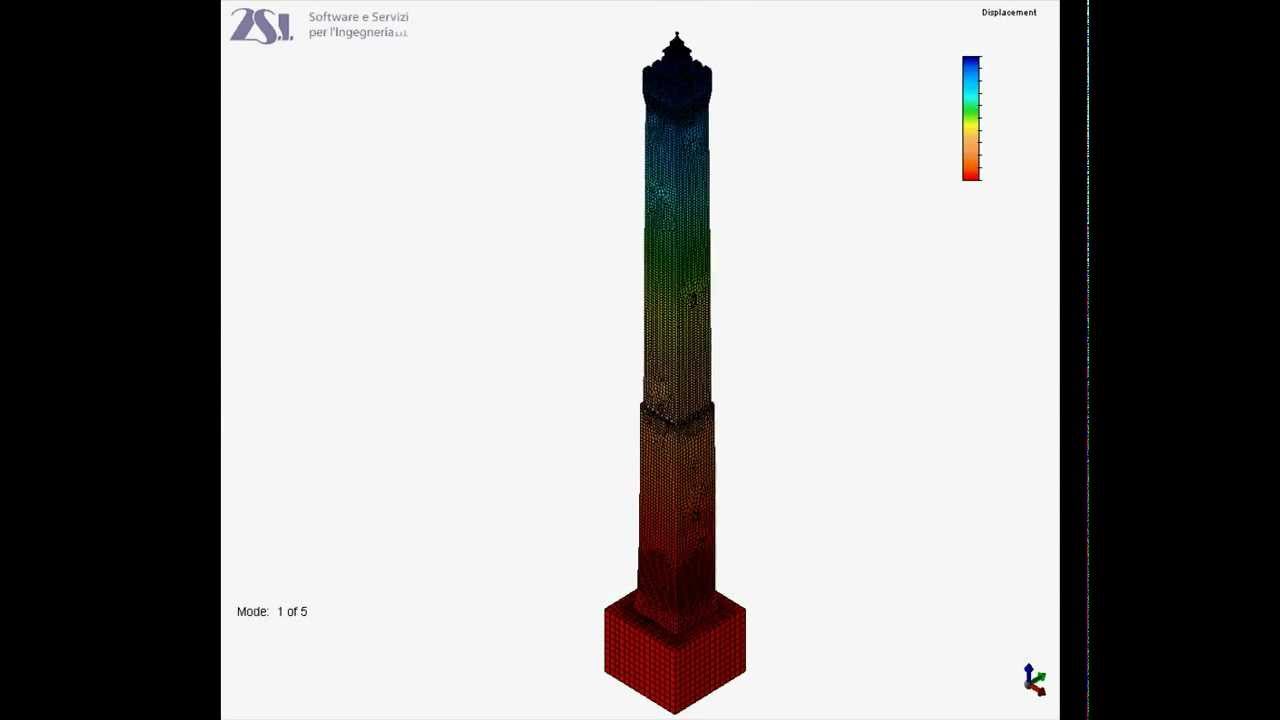Click the XYZ axis orientation triad
Screen dimensions: 1280x720
tap(1035, 680)
